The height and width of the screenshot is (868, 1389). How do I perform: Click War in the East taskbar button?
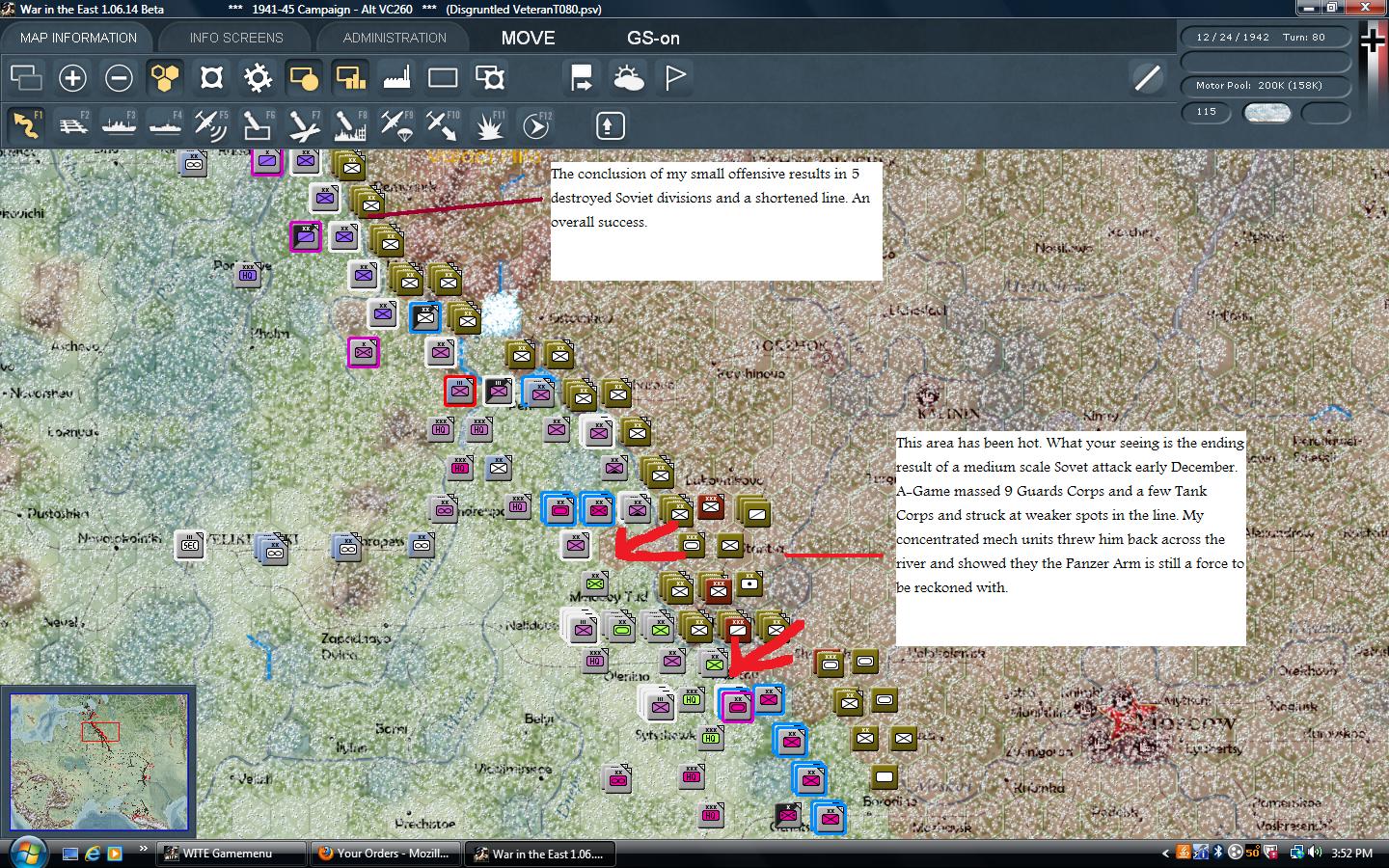(x=538, y=854)
